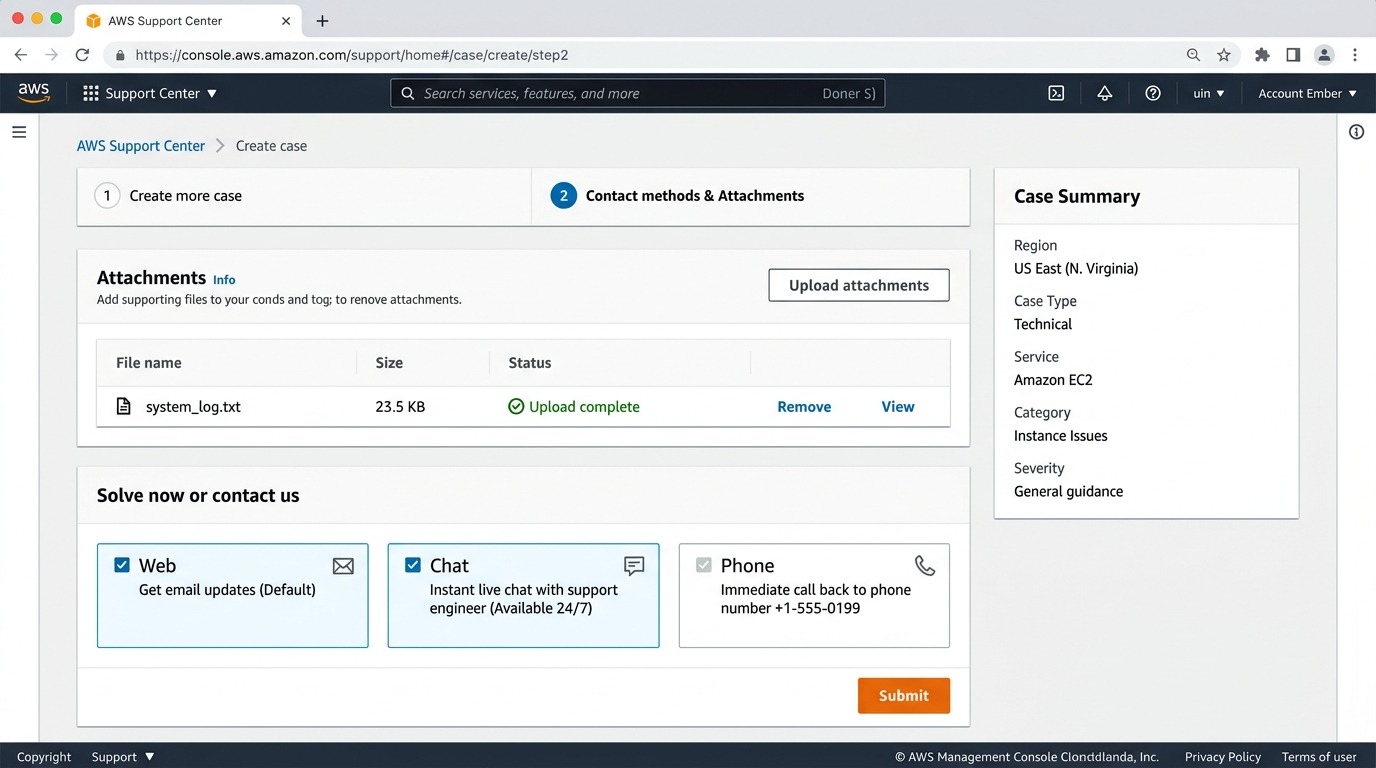Image resolution: width=1376 pixels, height=768 pixels.
Task: Click the lock icon in address bar
Action: tap(120, 55)
